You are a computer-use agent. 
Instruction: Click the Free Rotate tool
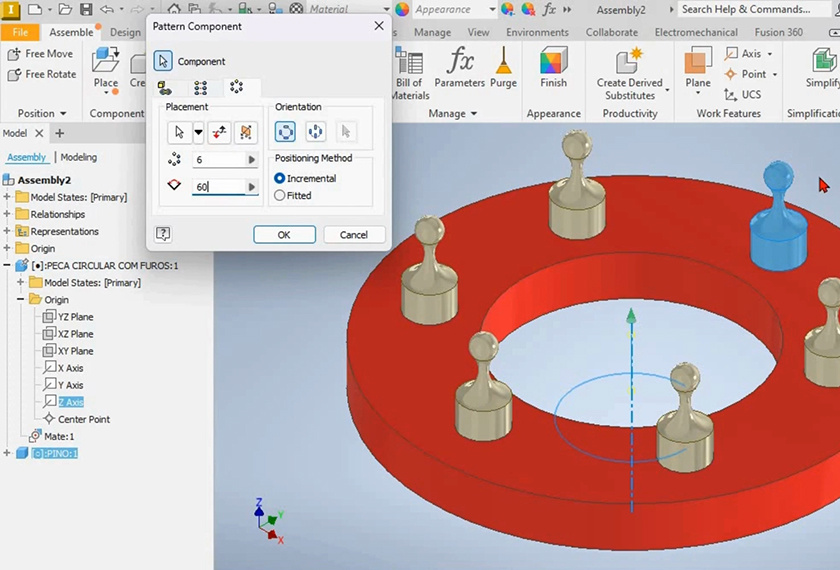coord(42,74)
